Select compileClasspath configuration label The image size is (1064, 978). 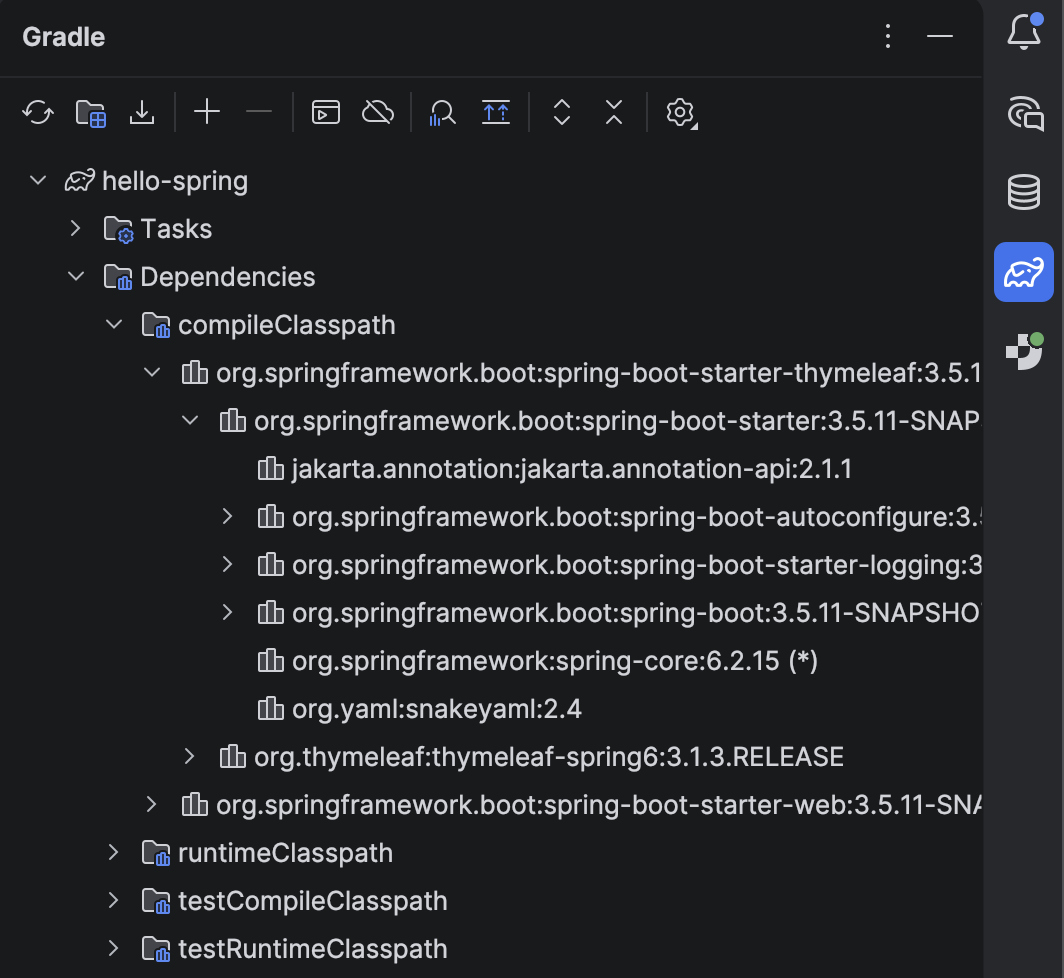click(287, 326)
